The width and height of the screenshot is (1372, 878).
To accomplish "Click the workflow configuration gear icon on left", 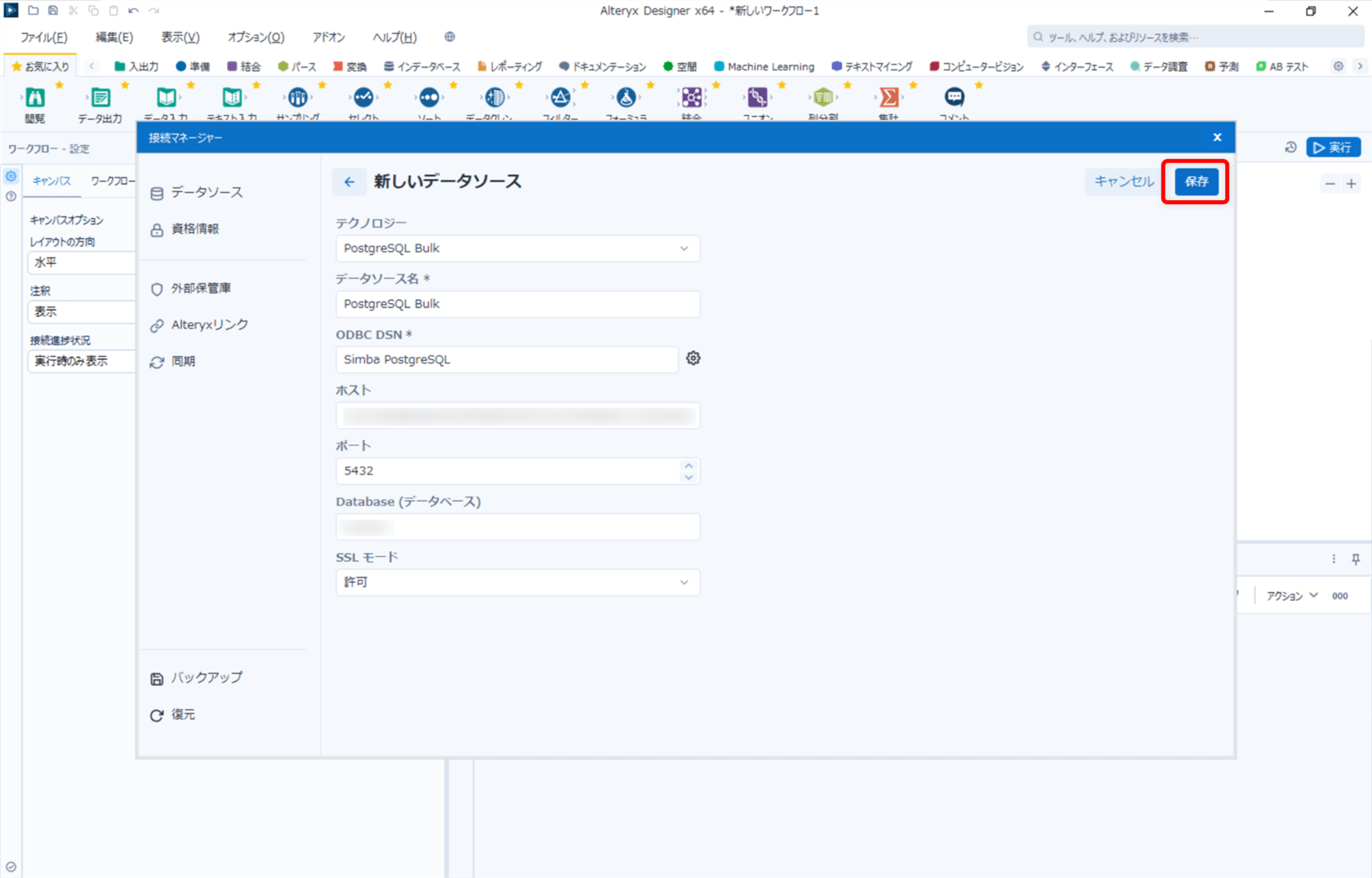I will [11, 176].
